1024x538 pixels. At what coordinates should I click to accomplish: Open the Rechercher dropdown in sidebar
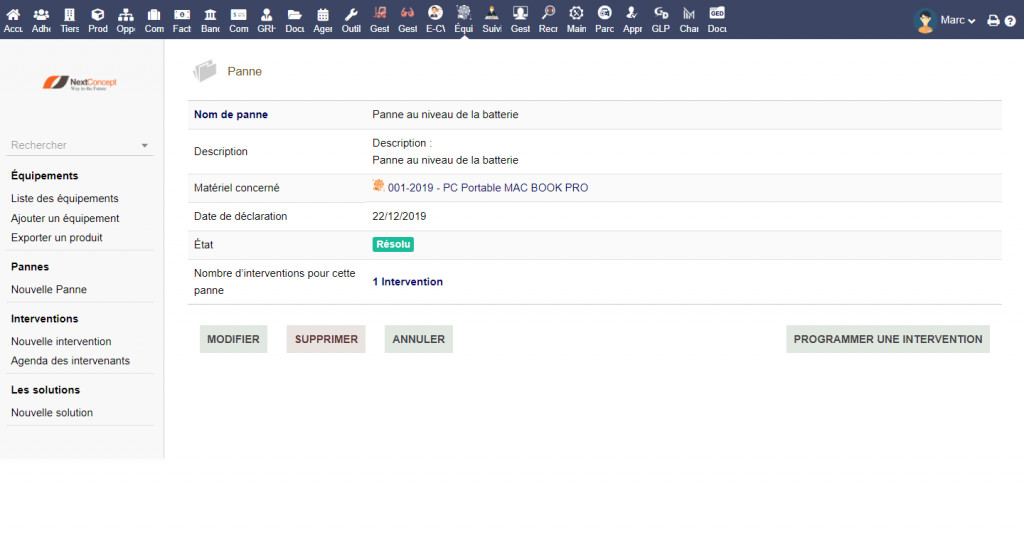80,145
